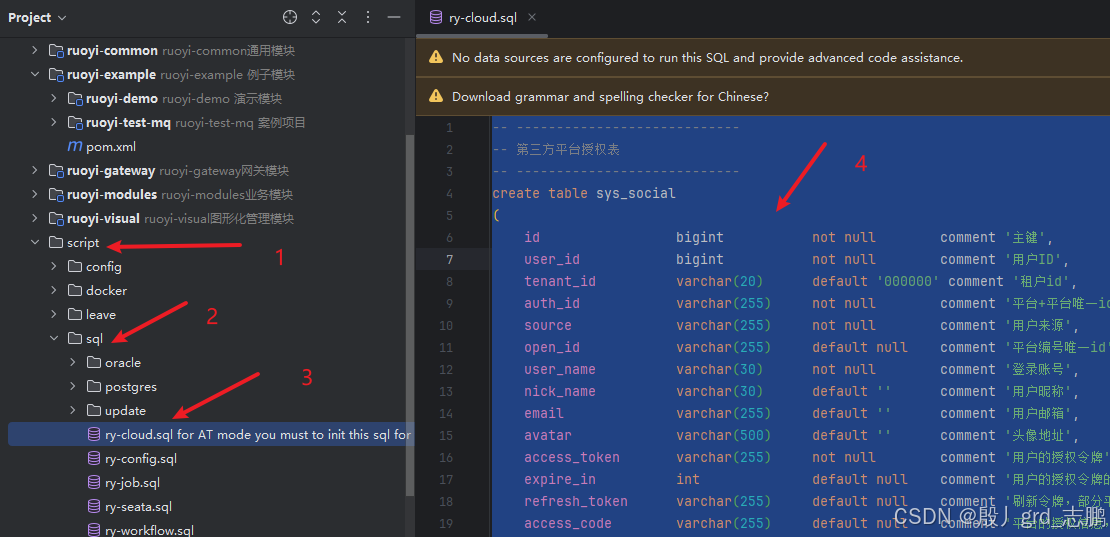Image resolution: width=1110 pixels, height=537 pixels.
Task: Open the Project view dropdown
Action: [38, 18]
